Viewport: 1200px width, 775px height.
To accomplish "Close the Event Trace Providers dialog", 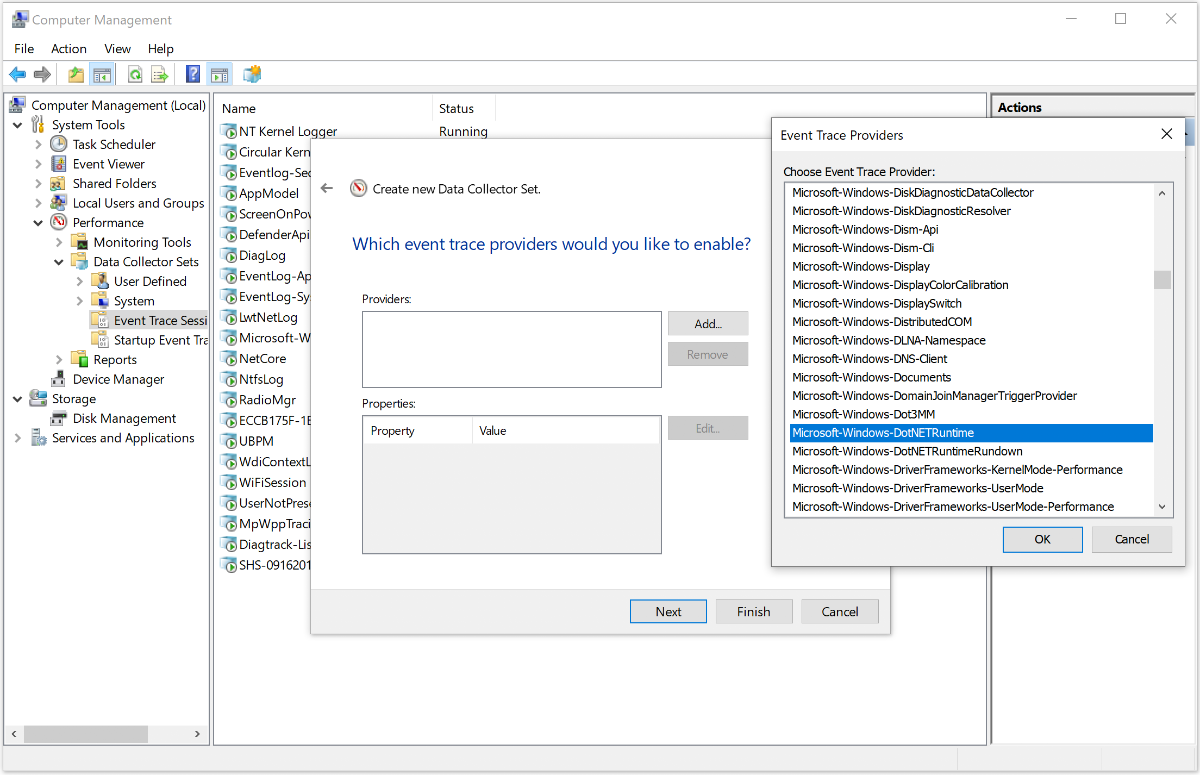I will pyautogui.click(x=1166, y=134).
